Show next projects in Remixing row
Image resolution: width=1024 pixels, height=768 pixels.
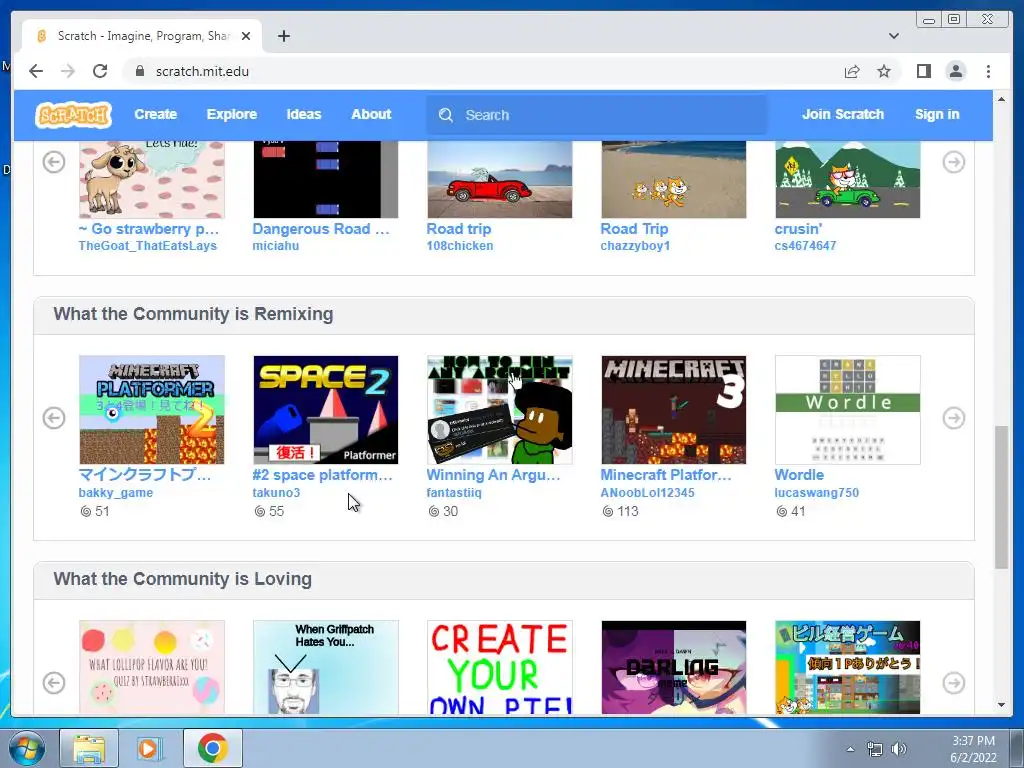(953, 418)
